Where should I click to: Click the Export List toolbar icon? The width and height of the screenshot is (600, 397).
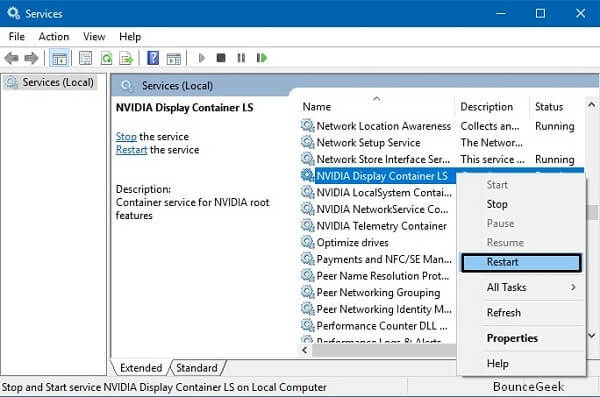[x=126, y=58]
